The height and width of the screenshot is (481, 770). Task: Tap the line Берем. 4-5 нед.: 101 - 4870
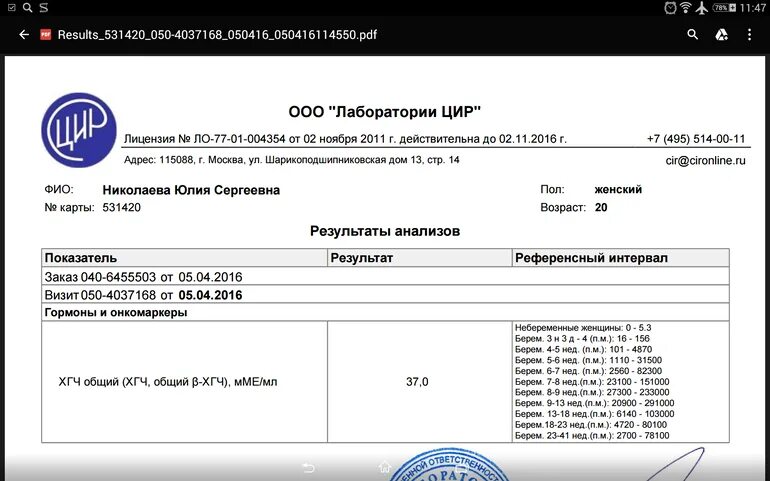tap(583, 349)
